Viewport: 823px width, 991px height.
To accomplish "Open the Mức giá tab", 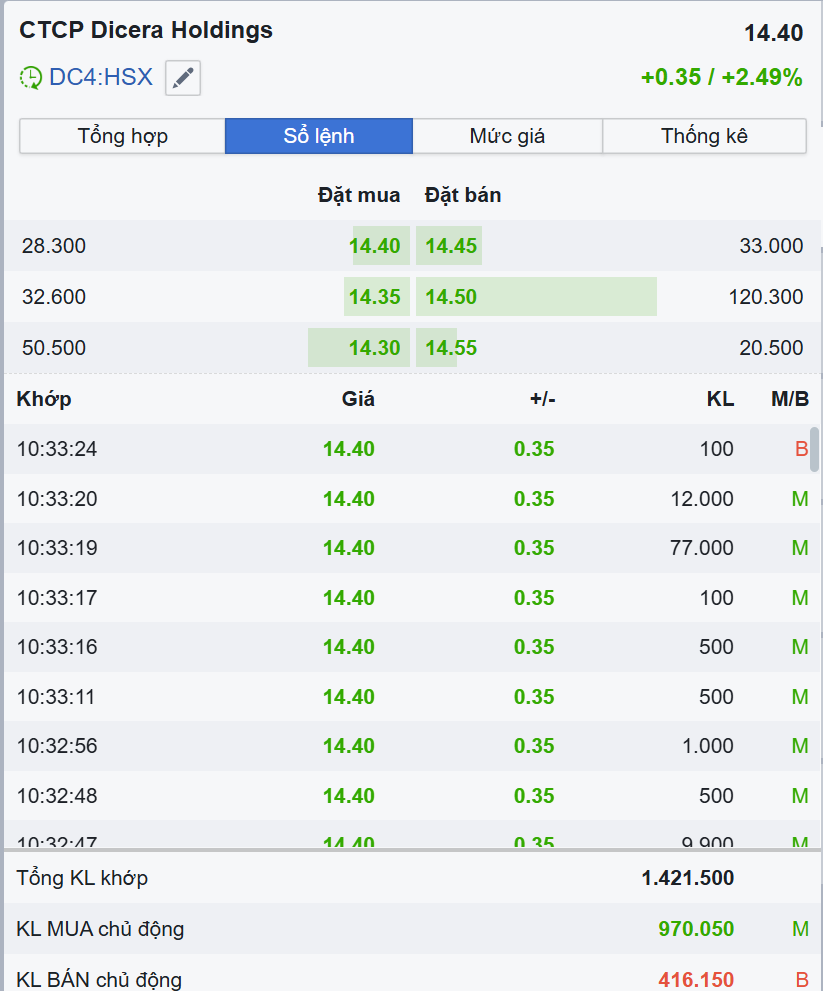I will coord(507,136).
